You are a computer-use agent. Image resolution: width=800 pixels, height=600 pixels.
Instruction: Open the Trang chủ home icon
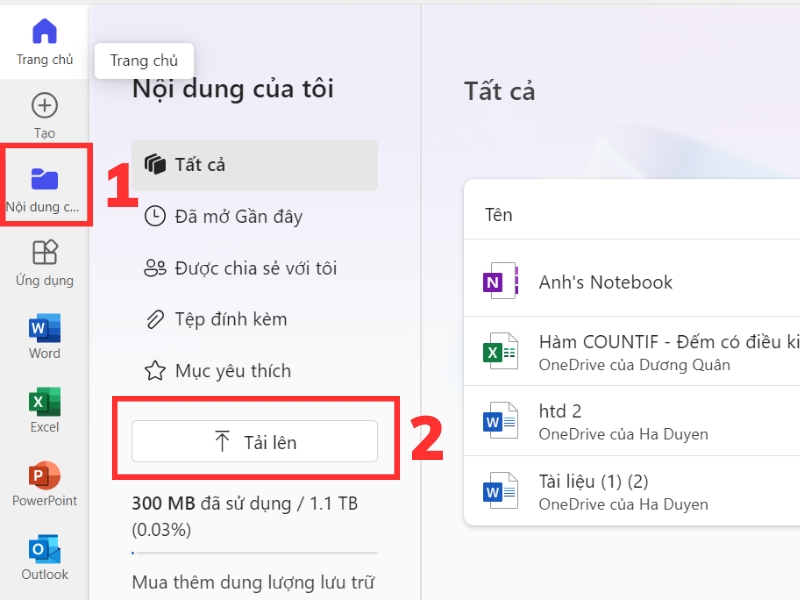pyautogui.click(x=44, y=31)
